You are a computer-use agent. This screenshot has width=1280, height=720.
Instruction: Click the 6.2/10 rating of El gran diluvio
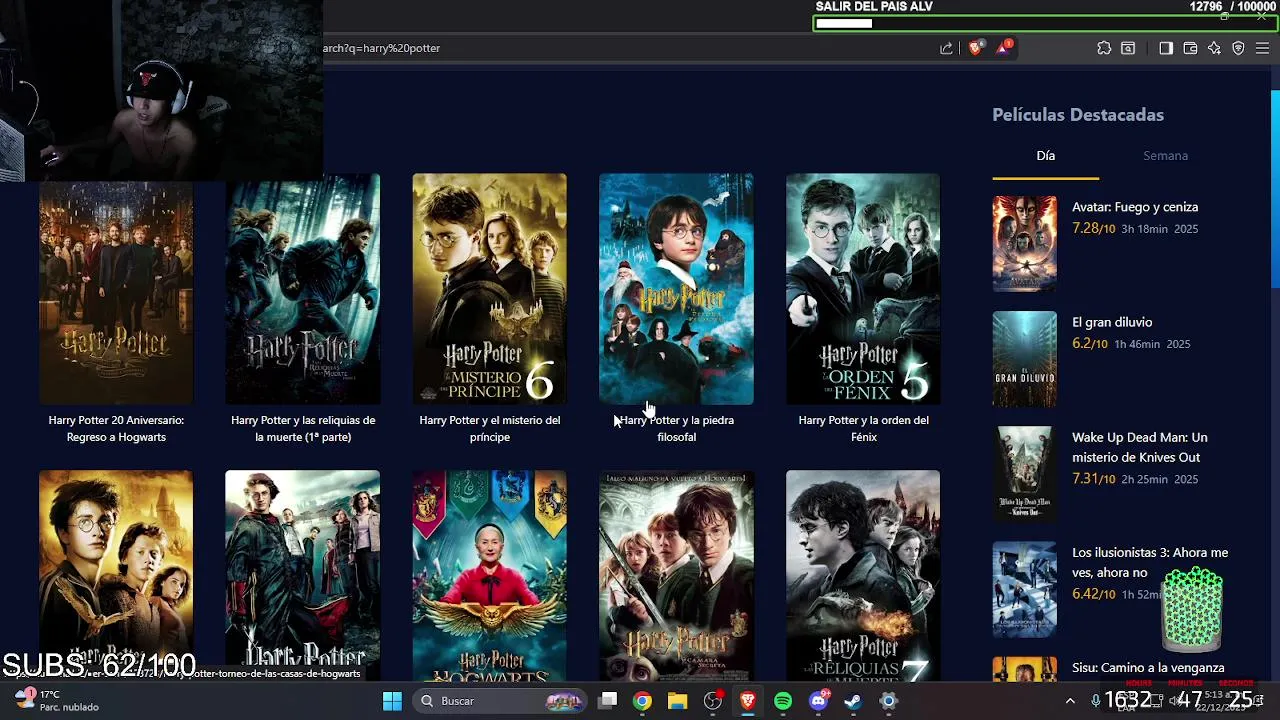pyautogui.click(x=1090, y=344)
